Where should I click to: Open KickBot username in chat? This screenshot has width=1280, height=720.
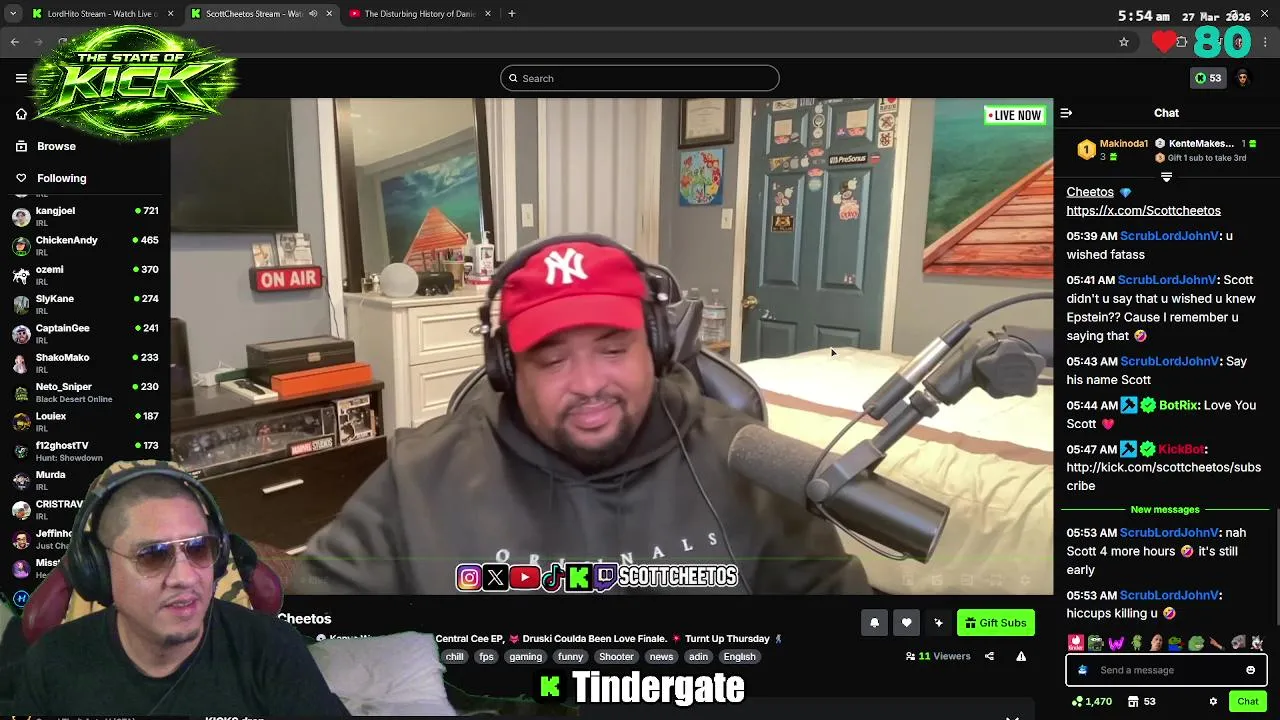[x=1182, y=449]
